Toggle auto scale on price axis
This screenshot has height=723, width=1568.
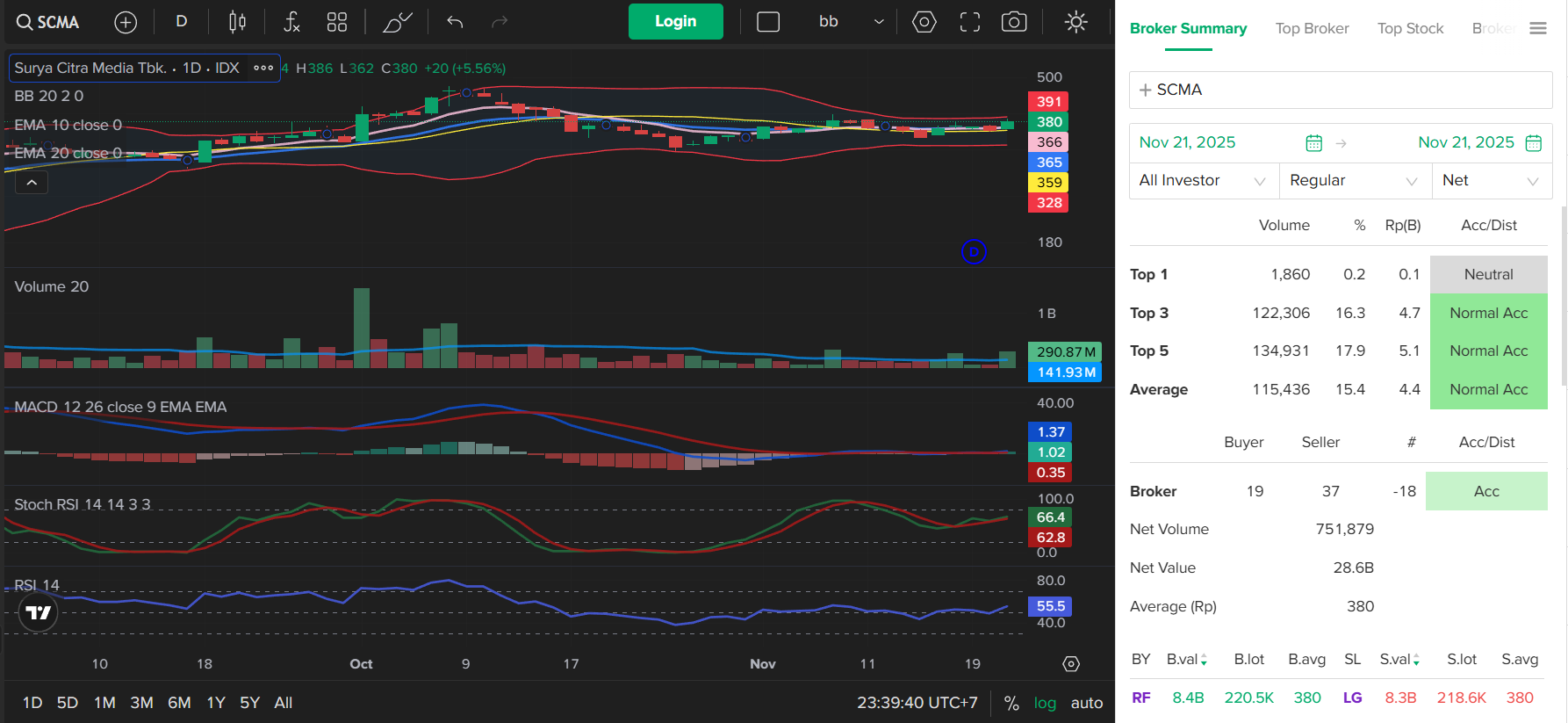pos(1086,703)
